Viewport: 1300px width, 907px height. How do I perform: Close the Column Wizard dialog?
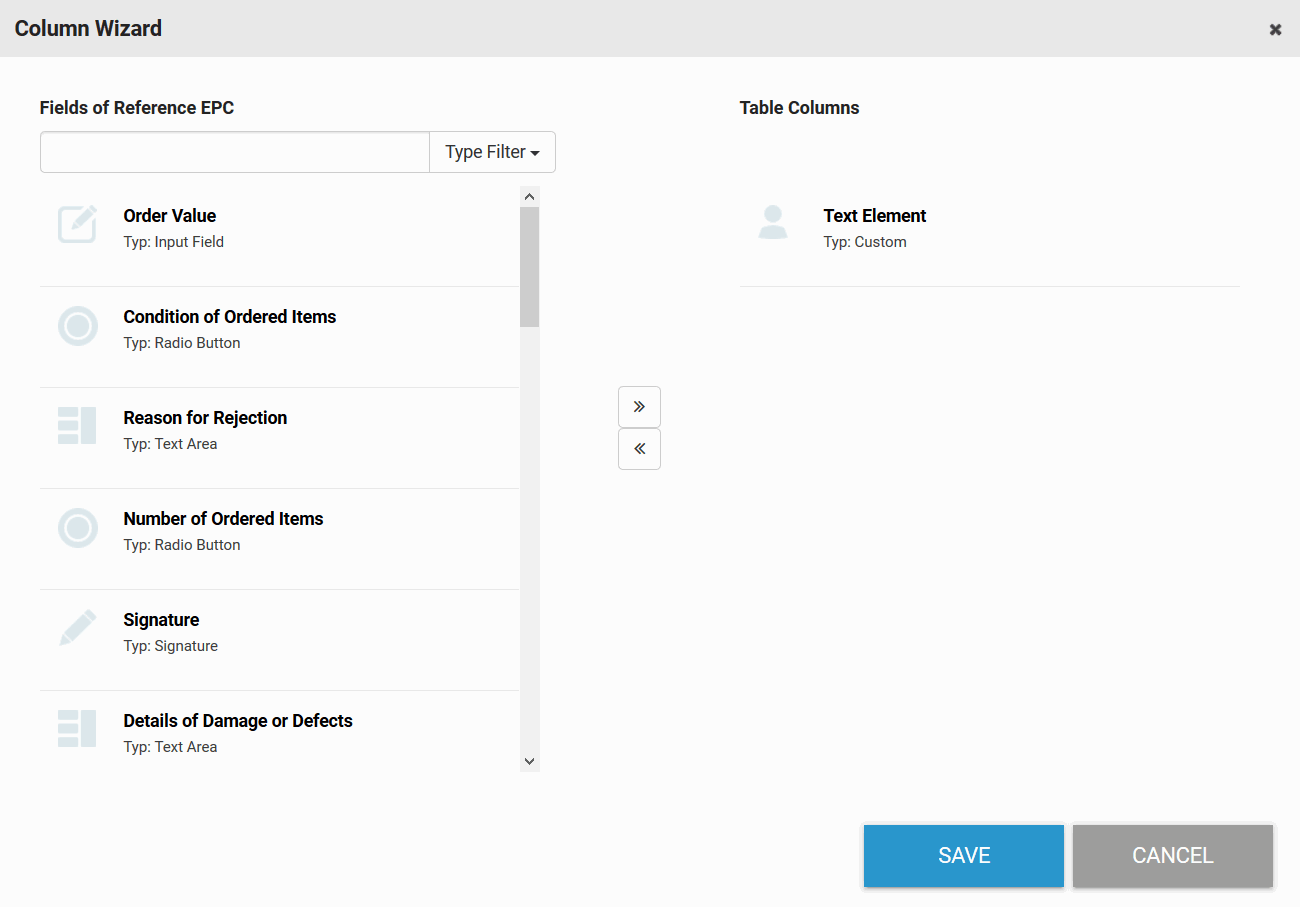tap(1275, 29)
